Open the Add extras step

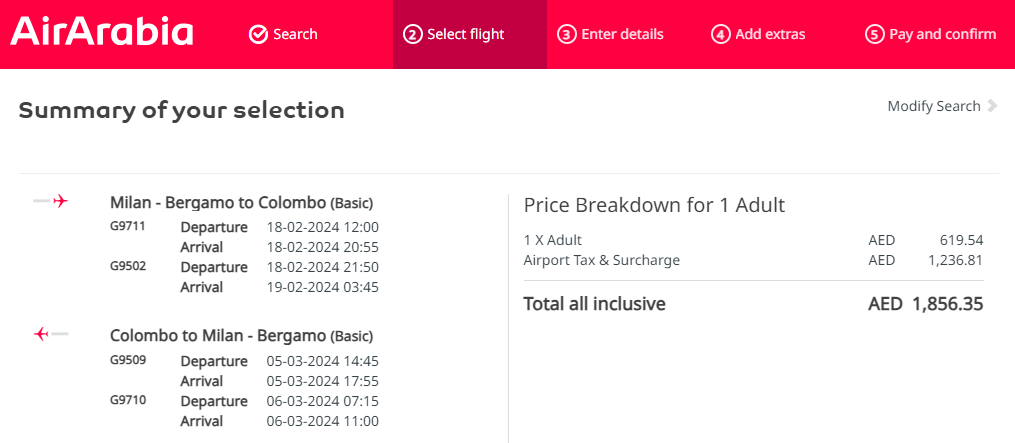click(758, 34)
